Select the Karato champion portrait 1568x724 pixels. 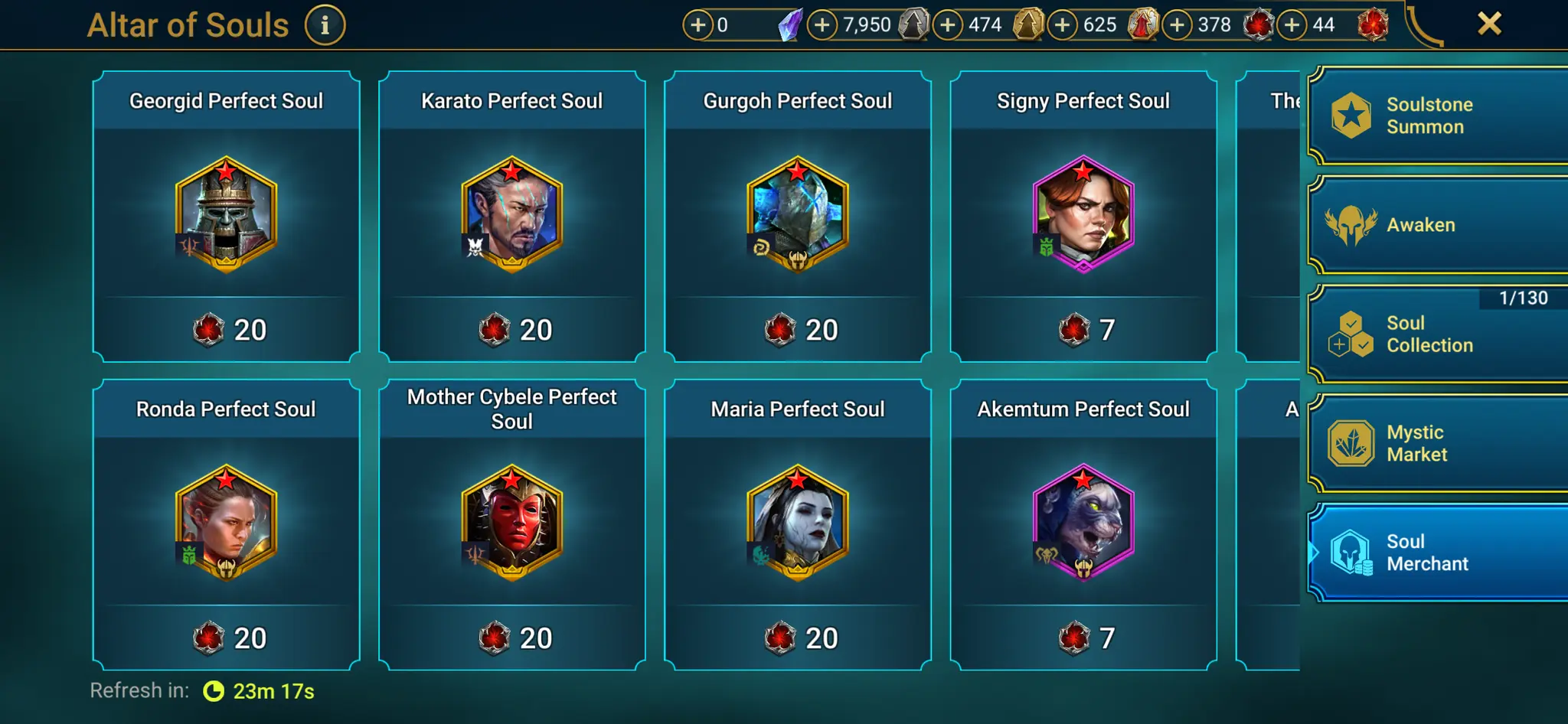[x=512, y=214]
